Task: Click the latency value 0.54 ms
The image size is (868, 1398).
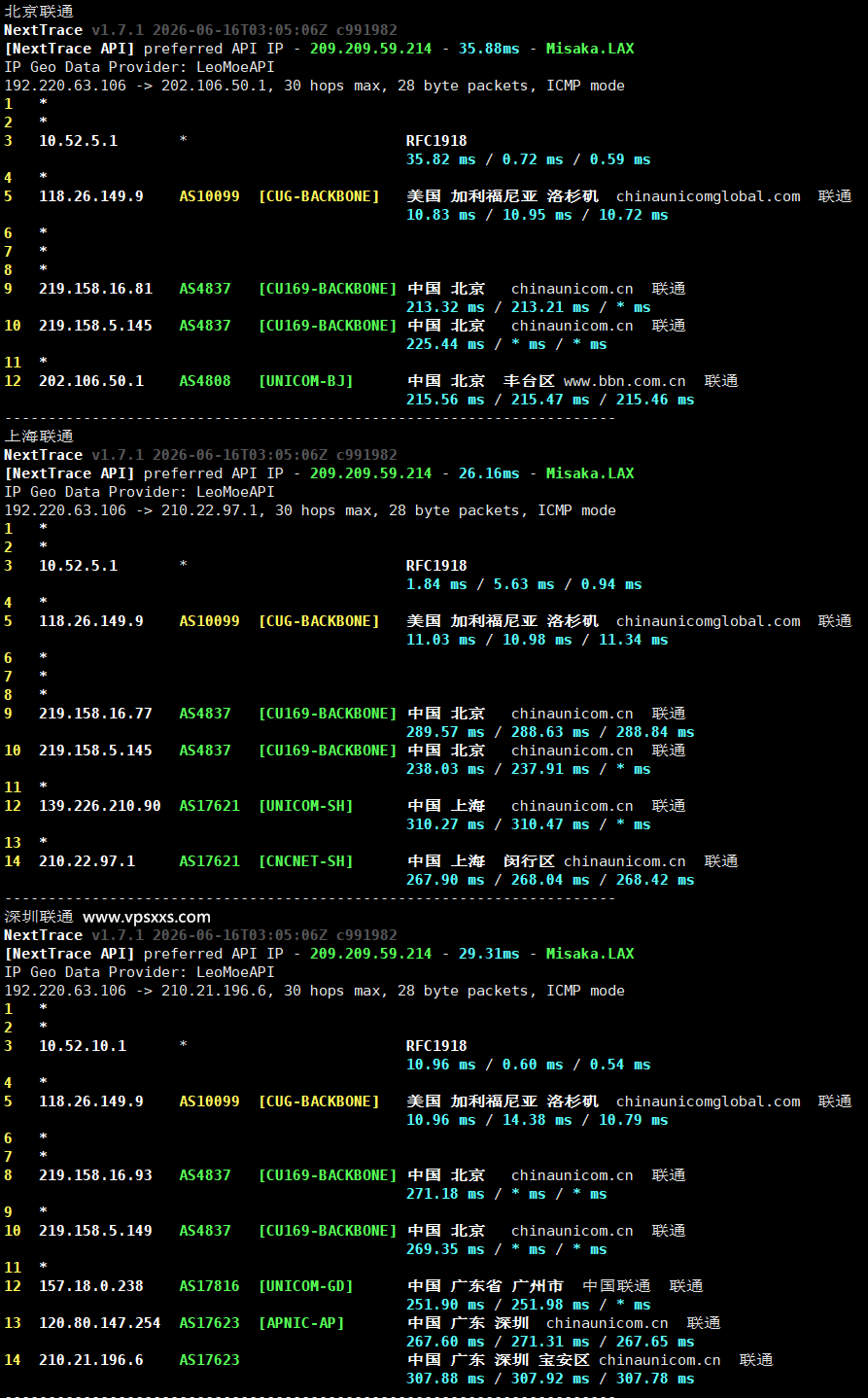Action: [620, 1065]
